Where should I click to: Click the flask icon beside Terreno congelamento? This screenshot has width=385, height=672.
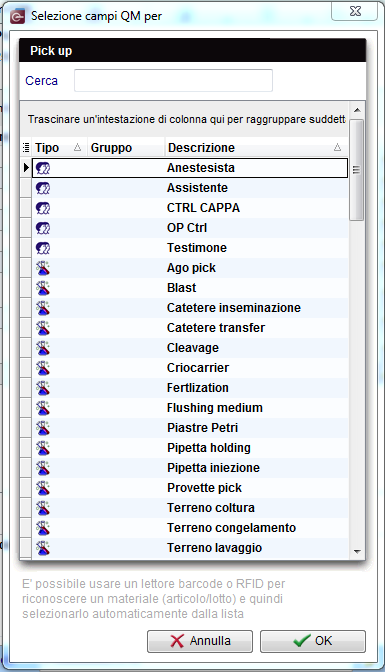(43, 528)
